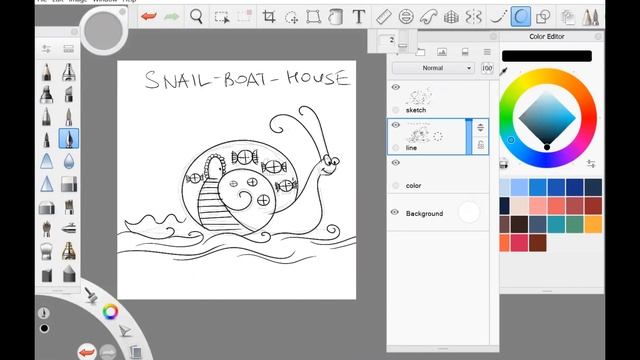
Task: Click the hue ring handle on color wheel
Action: click(x=511, y=140)
